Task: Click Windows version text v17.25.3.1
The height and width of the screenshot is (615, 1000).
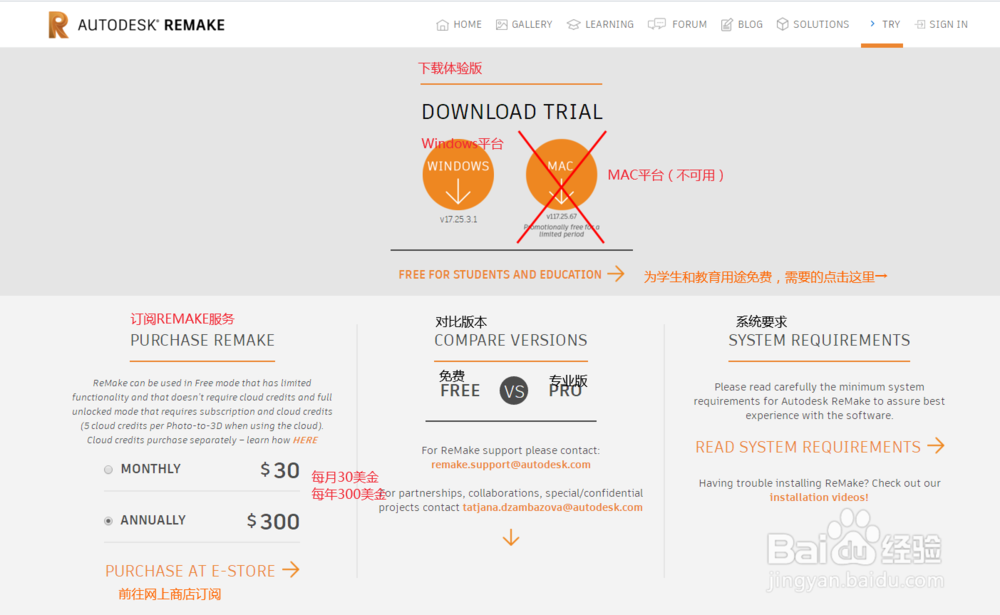Action: coord(458,219)
